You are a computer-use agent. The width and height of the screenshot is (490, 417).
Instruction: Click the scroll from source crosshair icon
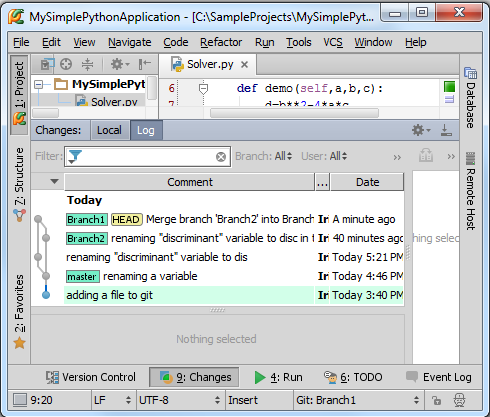click(x=66, y=64)
